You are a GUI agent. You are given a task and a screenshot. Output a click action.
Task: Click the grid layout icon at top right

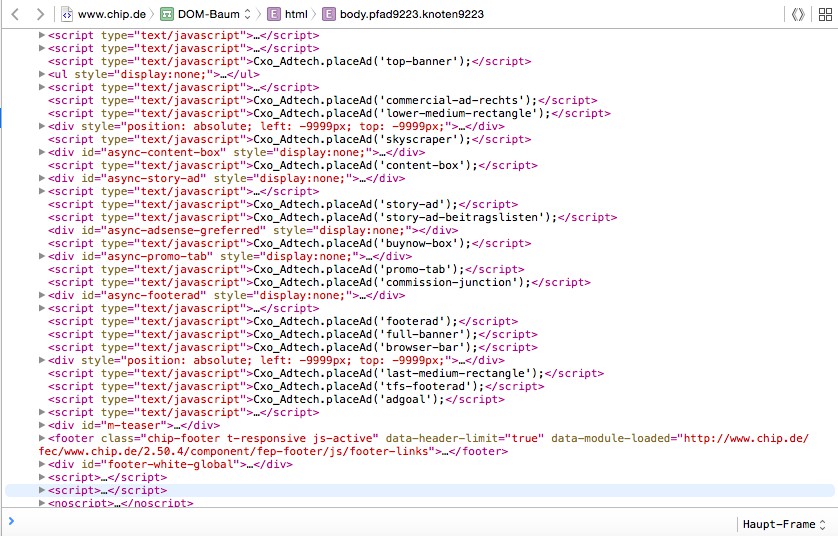[822, 14]
